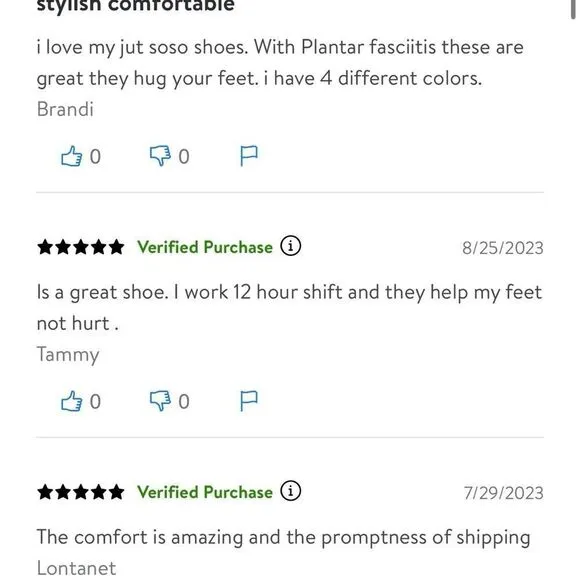The image size is (580, 580).
Task: Click the 8/25/2023 review date
Action: point(503,248)
